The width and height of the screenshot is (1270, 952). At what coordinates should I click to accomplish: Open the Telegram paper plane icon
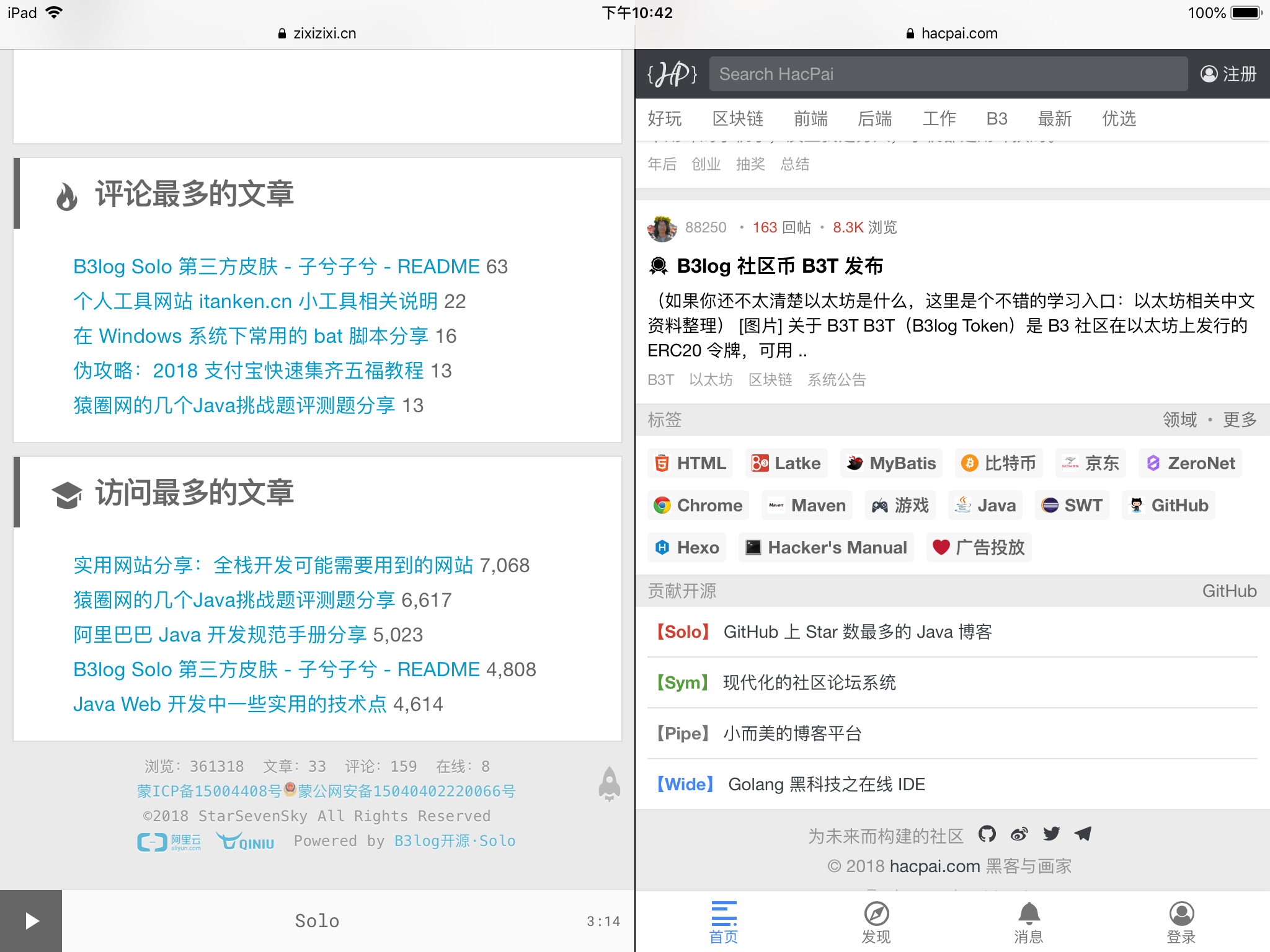1083,834
